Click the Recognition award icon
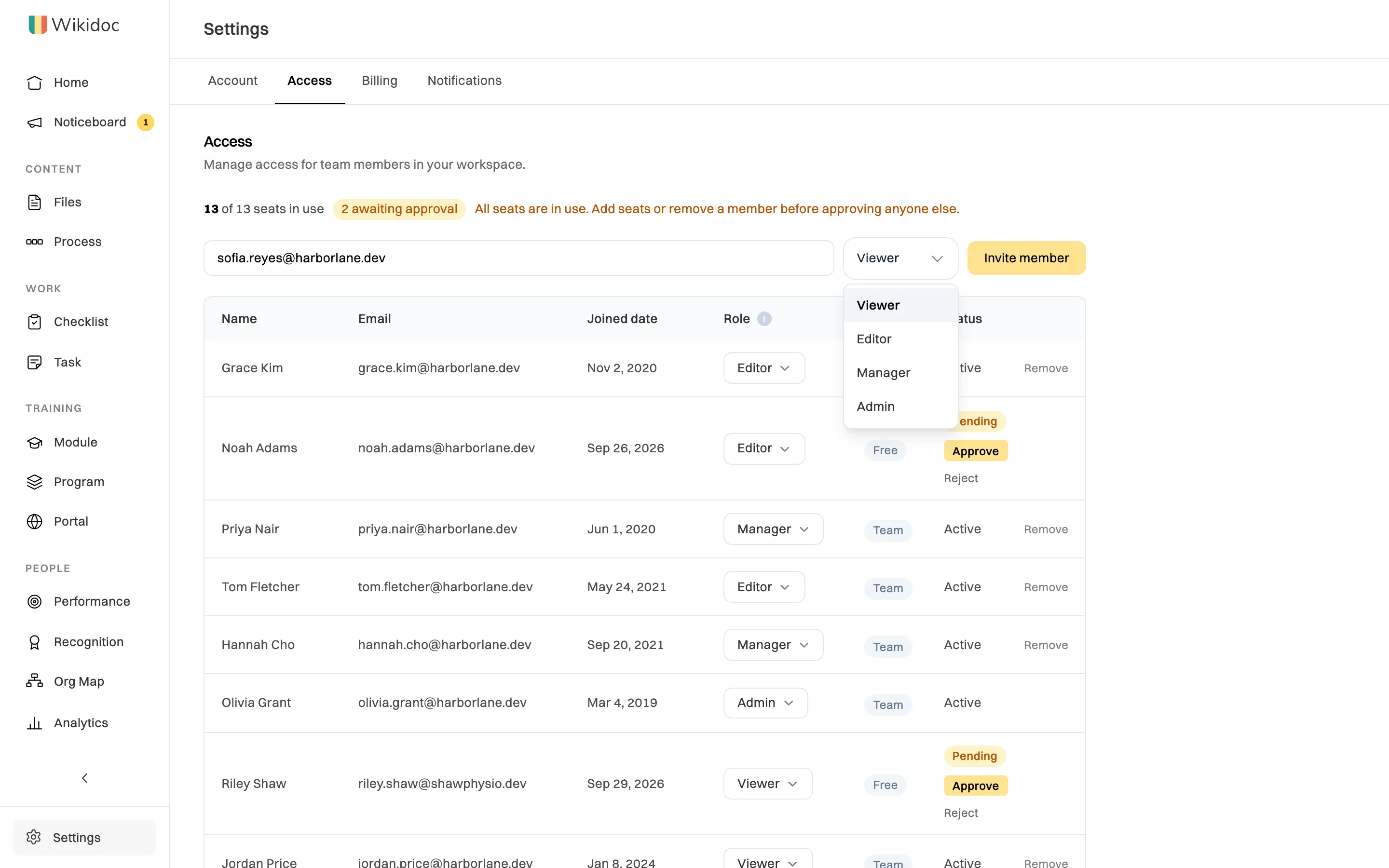The width and height of the screenshot is (1389, 868). pos(34,642)
